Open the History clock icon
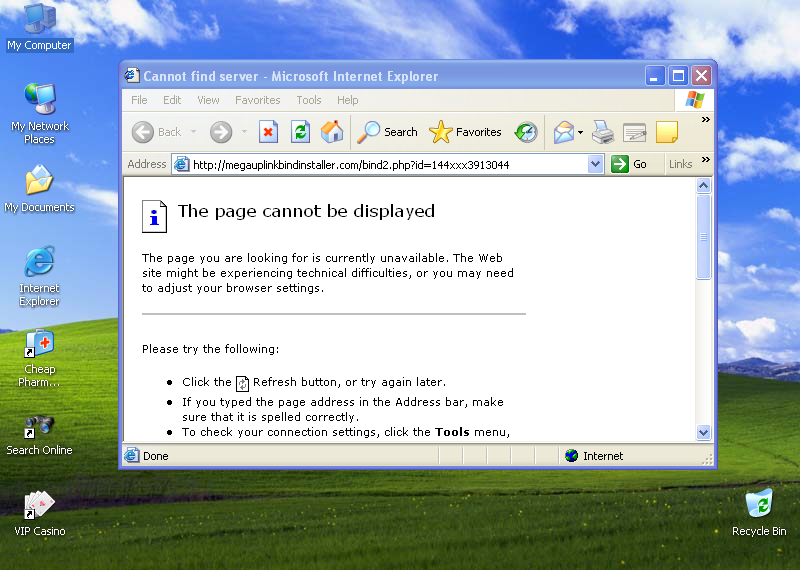Screen dimensions: 800x570 pos(526,132)
